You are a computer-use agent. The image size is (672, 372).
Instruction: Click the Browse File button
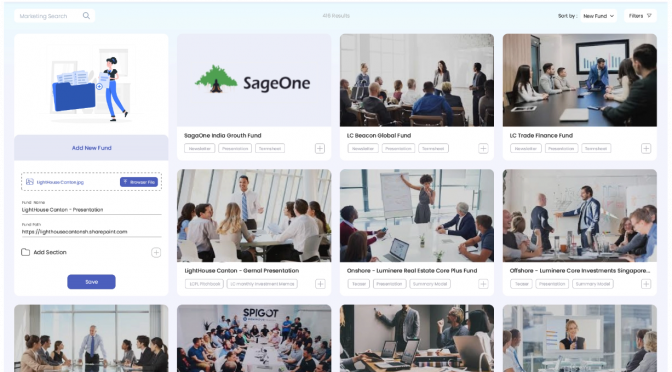click(139, 182)
